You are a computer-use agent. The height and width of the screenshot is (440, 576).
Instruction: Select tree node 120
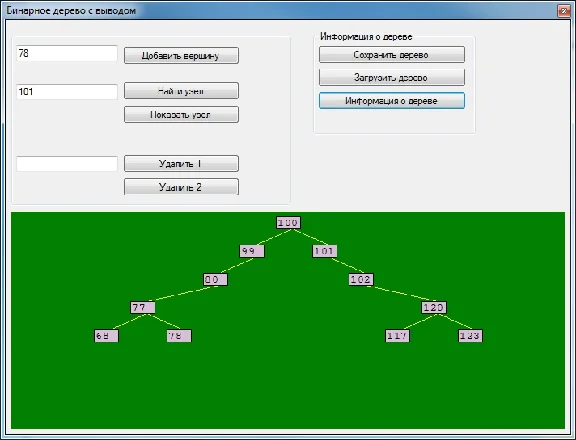tap(434, 307)
